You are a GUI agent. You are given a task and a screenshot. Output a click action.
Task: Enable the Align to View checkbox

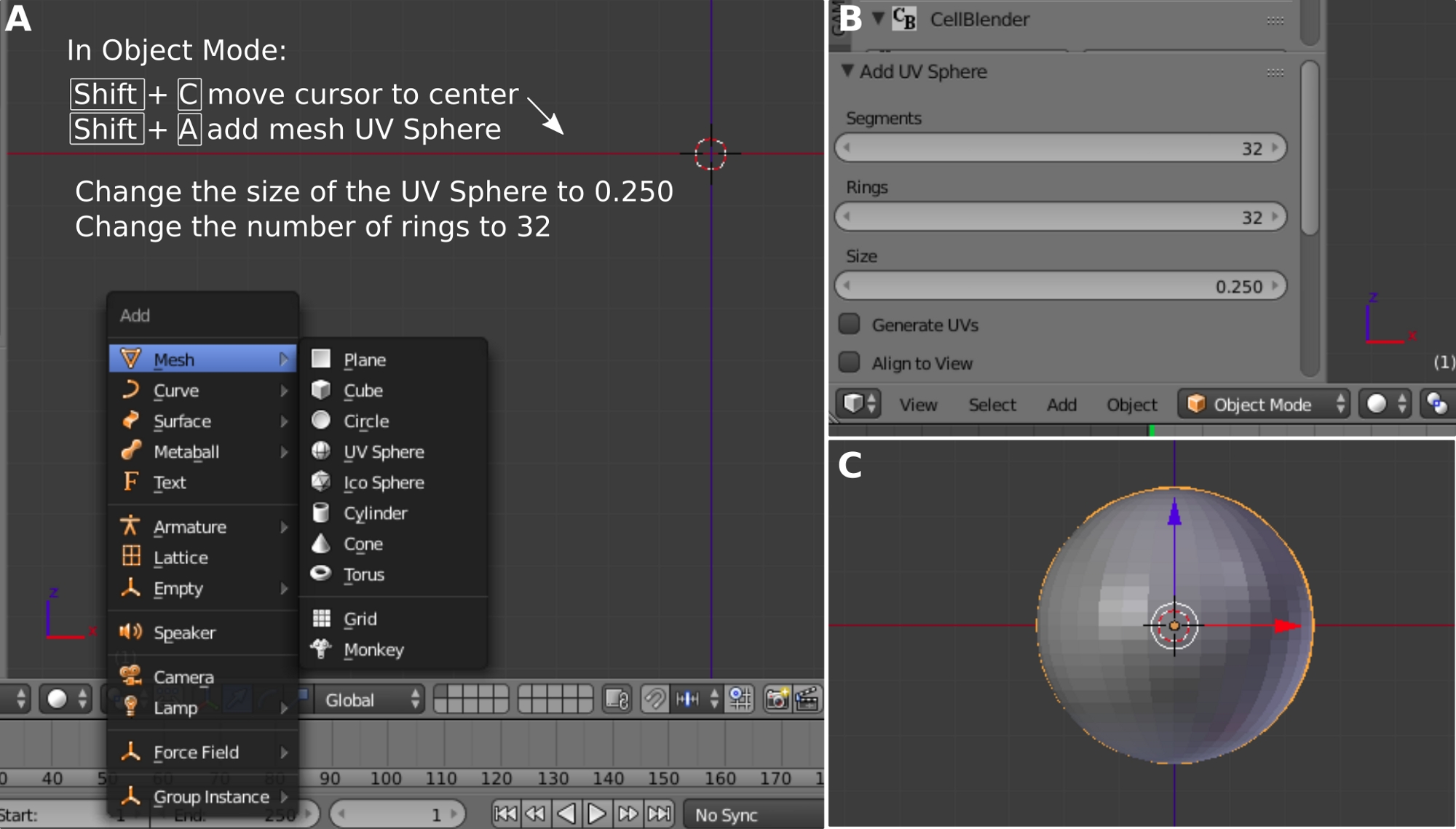pos(850,362)
